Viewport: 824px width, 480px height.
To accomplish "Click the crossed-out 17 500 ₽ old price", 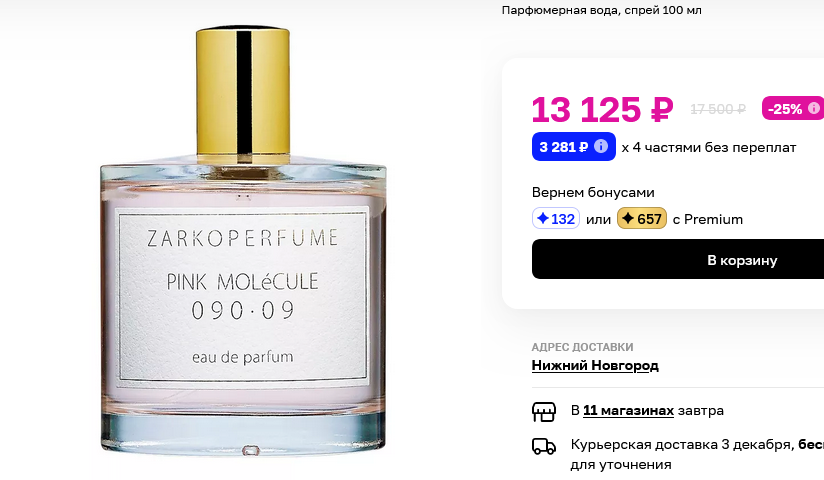I will click(x=718, y=109).
